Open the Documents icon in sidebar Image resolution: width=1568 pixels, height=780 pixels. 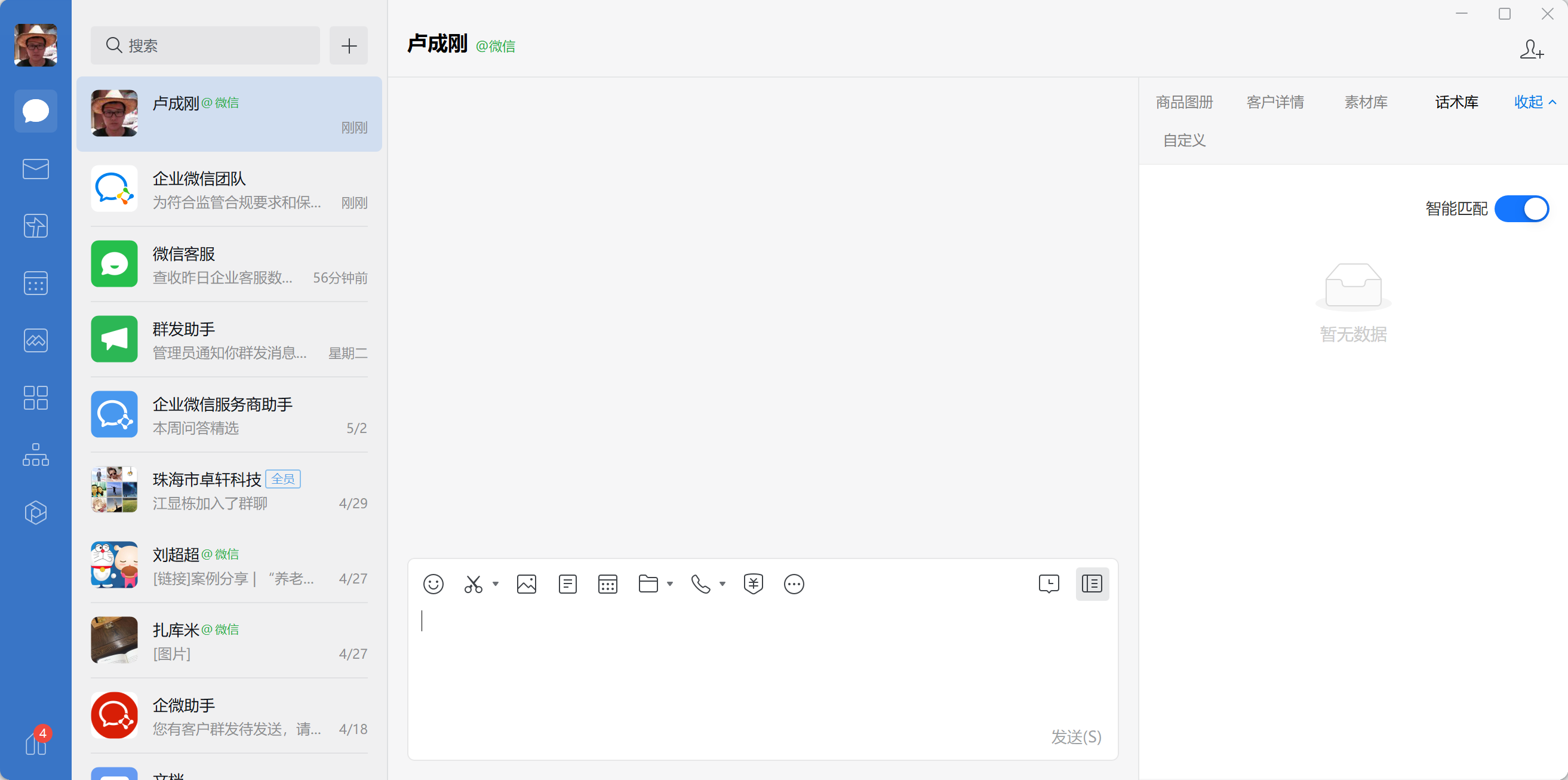35,226
